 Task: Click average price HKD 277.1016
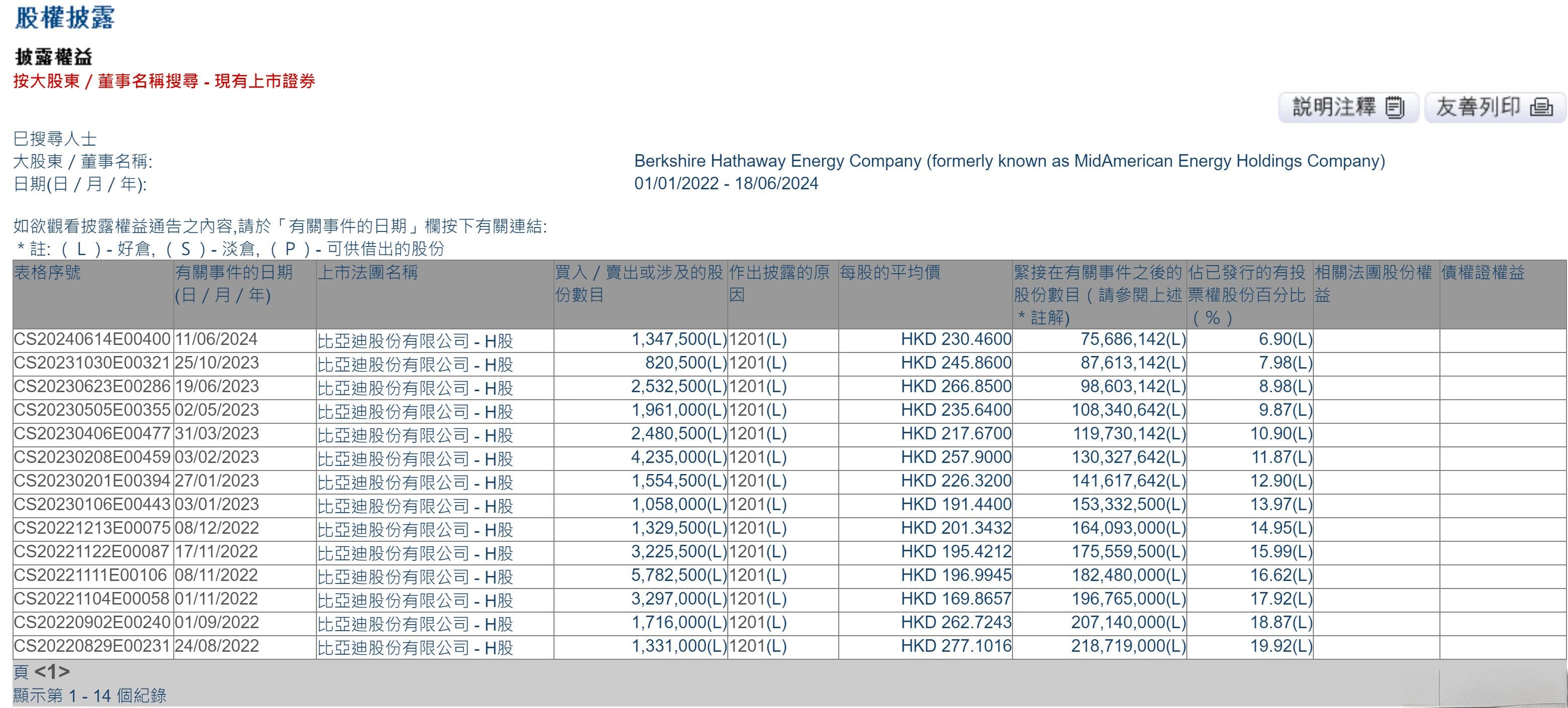point(956,647)
